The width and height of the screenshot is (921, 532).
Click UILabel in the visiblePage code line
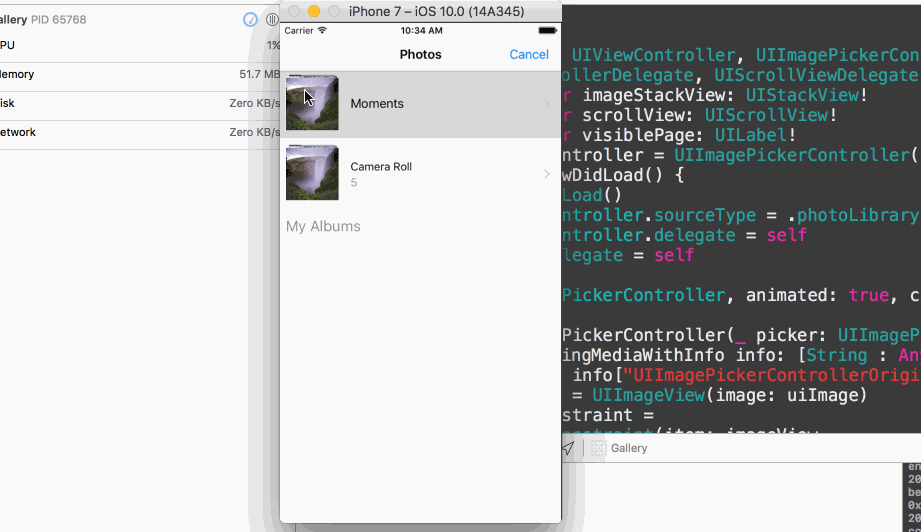[x=751, y=135]
